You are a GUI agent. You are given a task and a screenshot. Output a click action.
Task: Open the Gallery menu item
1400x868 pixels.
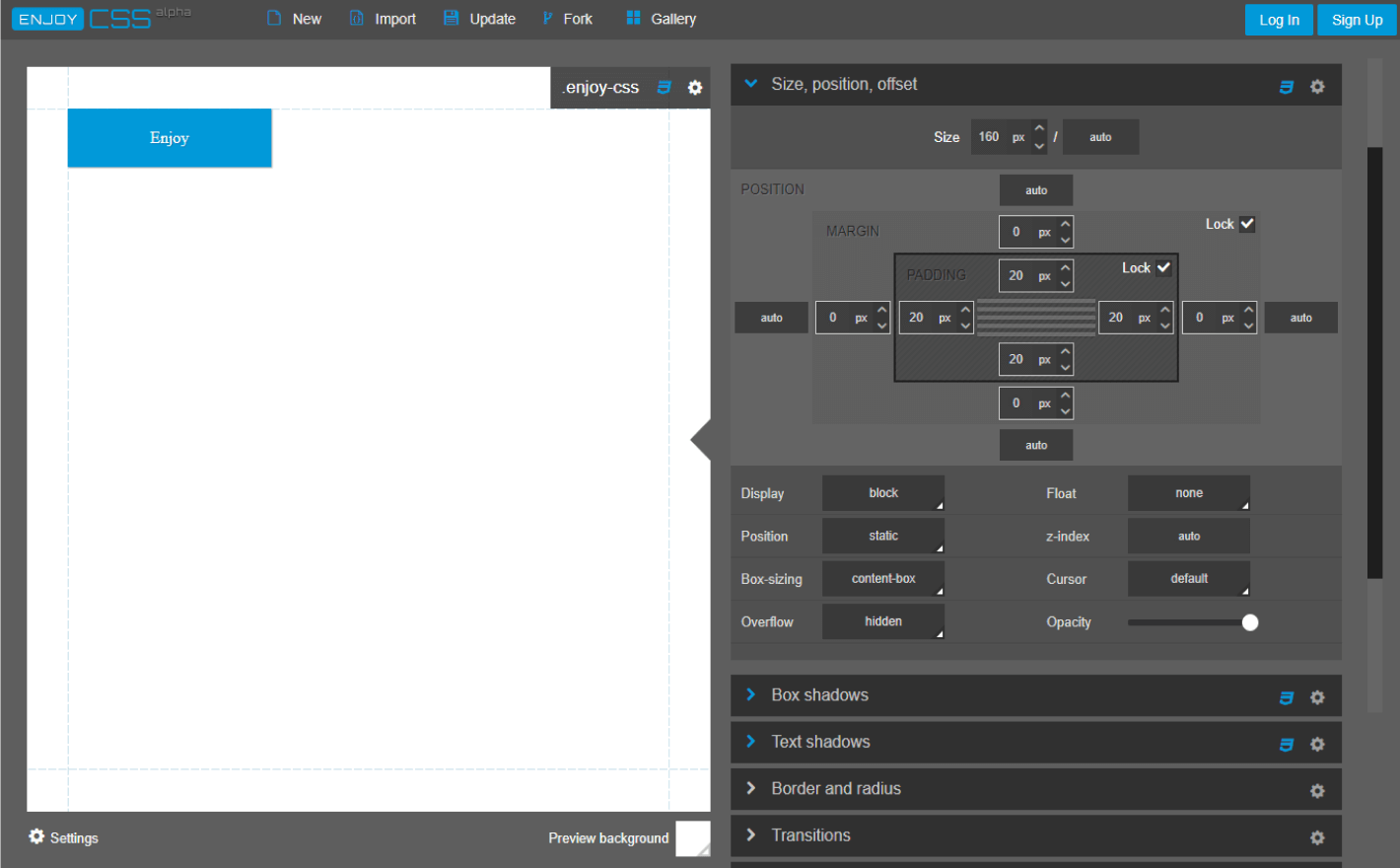[x=661, y=19]
